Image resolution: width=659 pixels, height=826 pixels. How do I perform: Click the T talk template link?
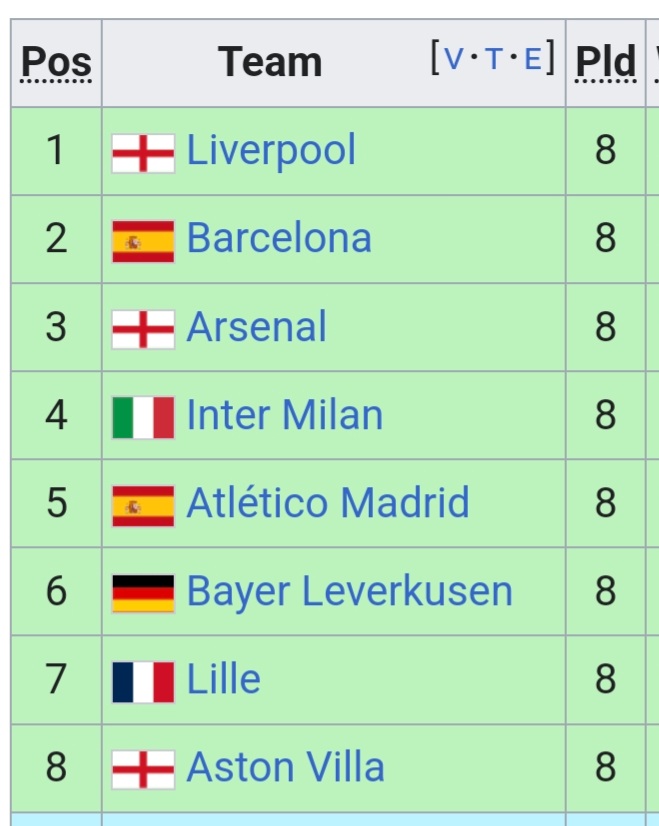[494, 58]
